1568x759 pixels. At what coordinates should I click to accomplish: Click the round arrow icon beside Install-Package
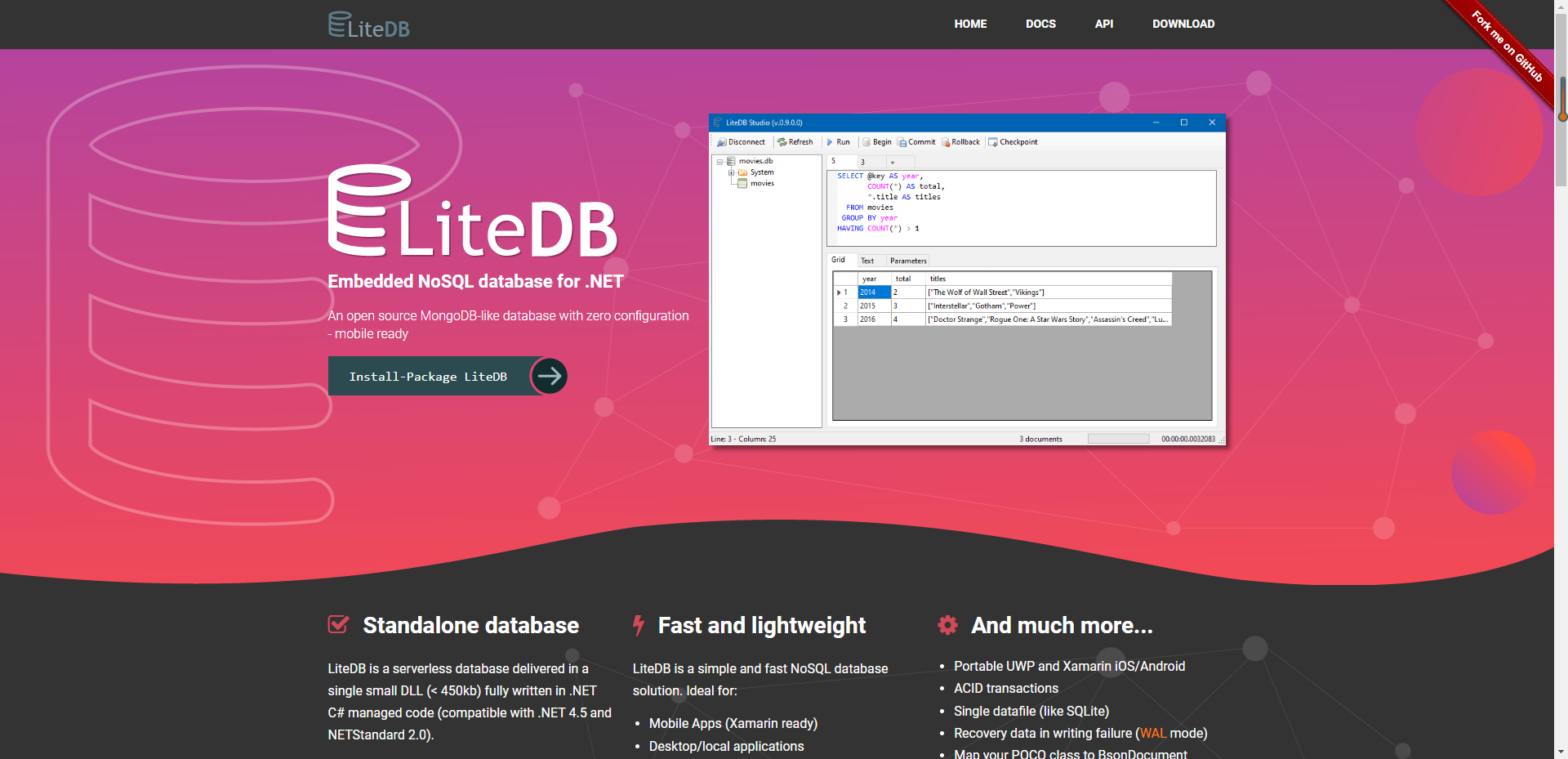pos(549,376)
